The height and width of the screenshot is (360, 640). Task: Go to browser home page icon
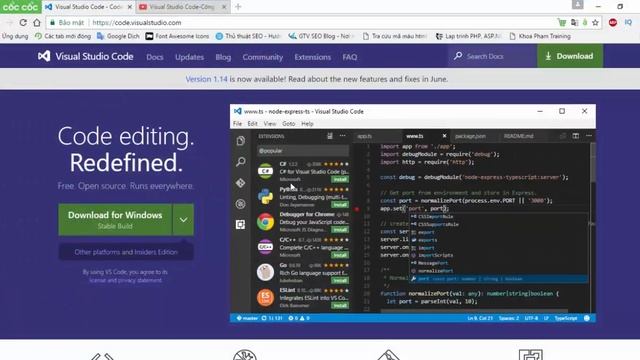click(37, 23)
